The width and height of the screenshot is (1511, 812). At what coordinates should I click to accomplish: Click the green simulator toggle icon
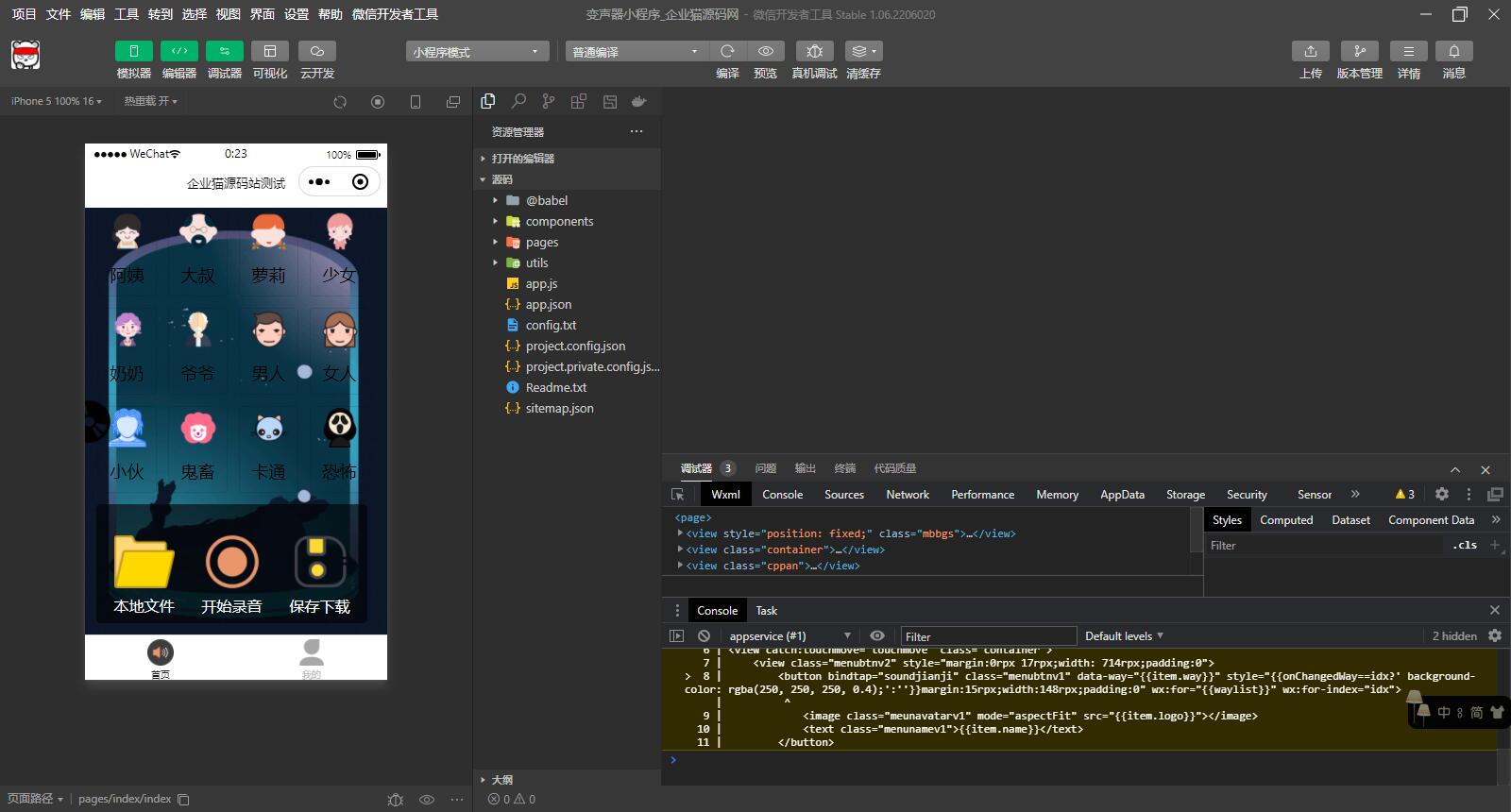[x=133, y=51]
